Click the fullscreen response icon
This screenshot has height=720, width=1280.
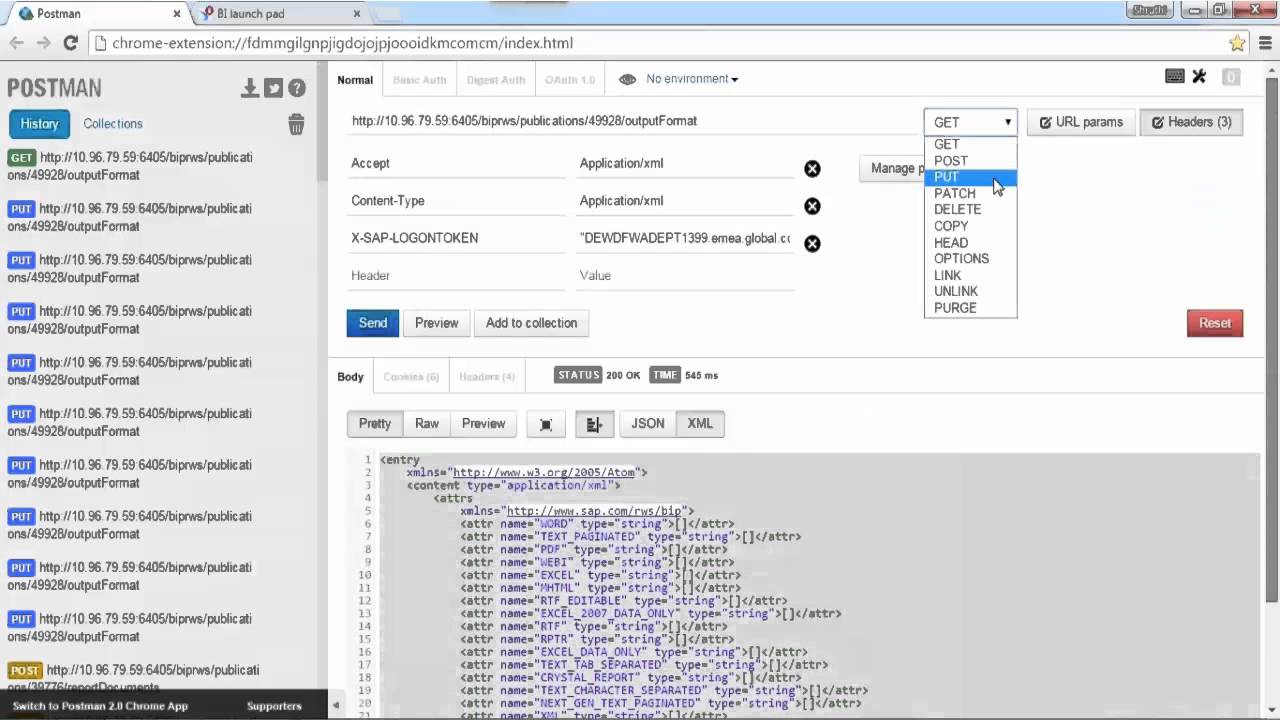point(546,424)
